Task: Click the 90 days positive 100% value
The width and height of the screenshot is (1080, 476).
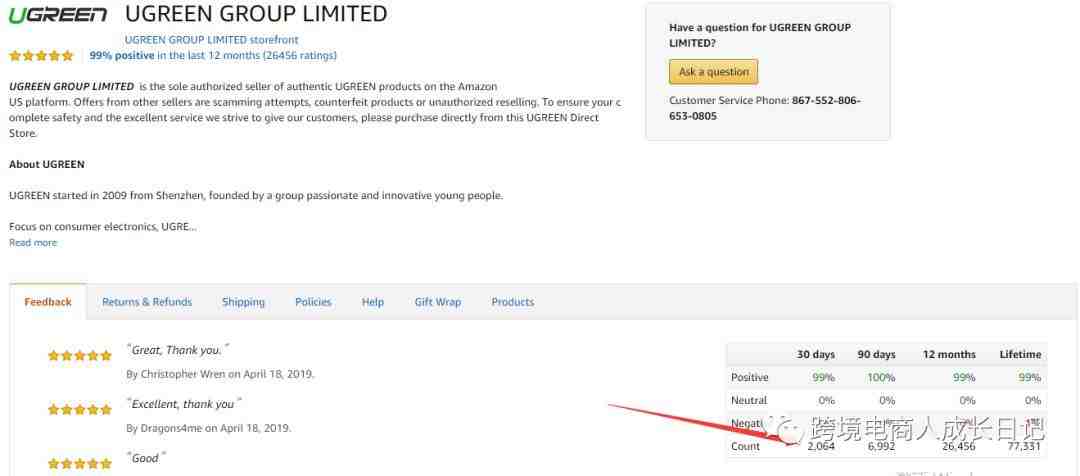Action: coord(881,377)
